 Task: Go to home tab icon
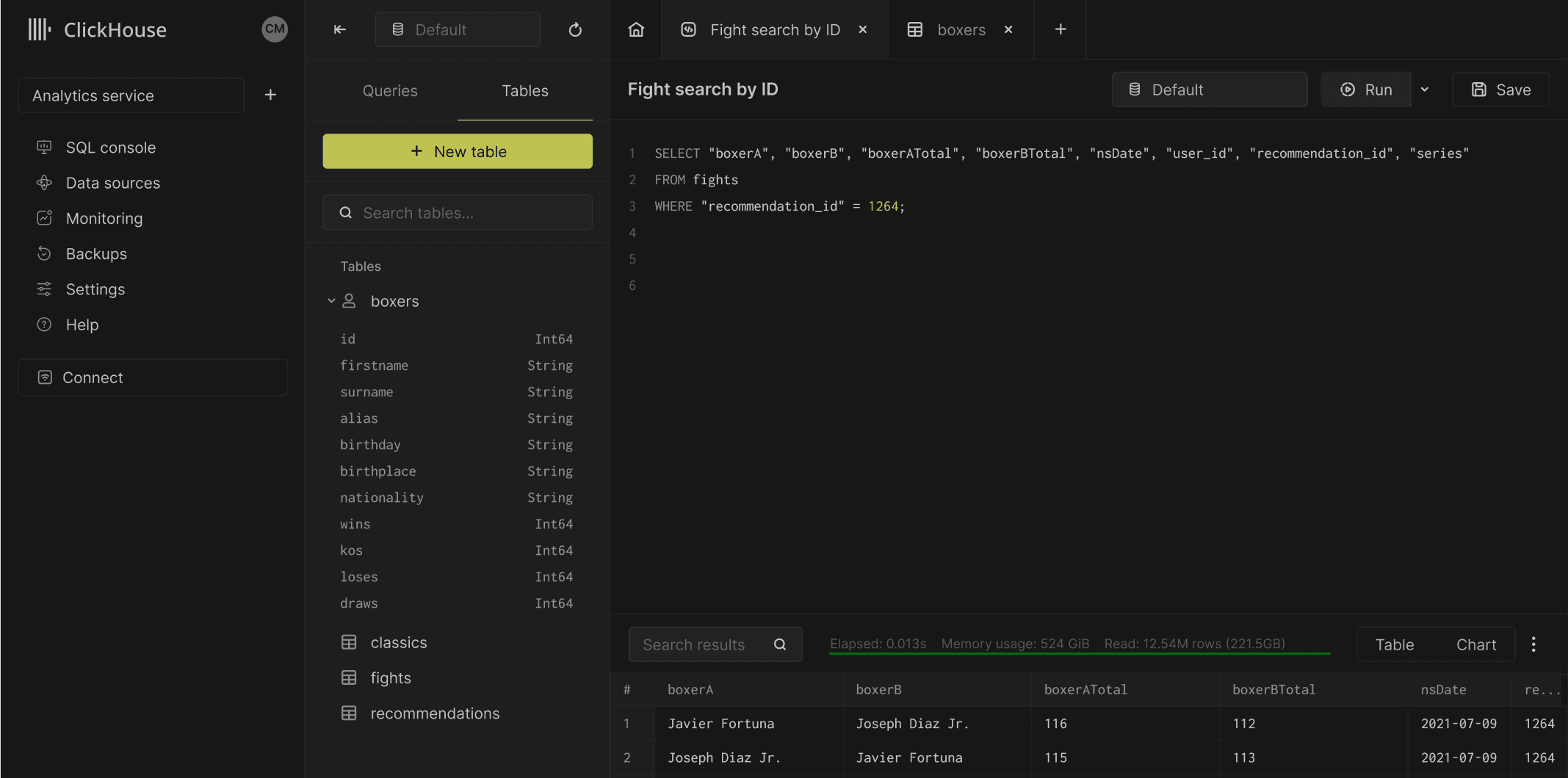636,29
